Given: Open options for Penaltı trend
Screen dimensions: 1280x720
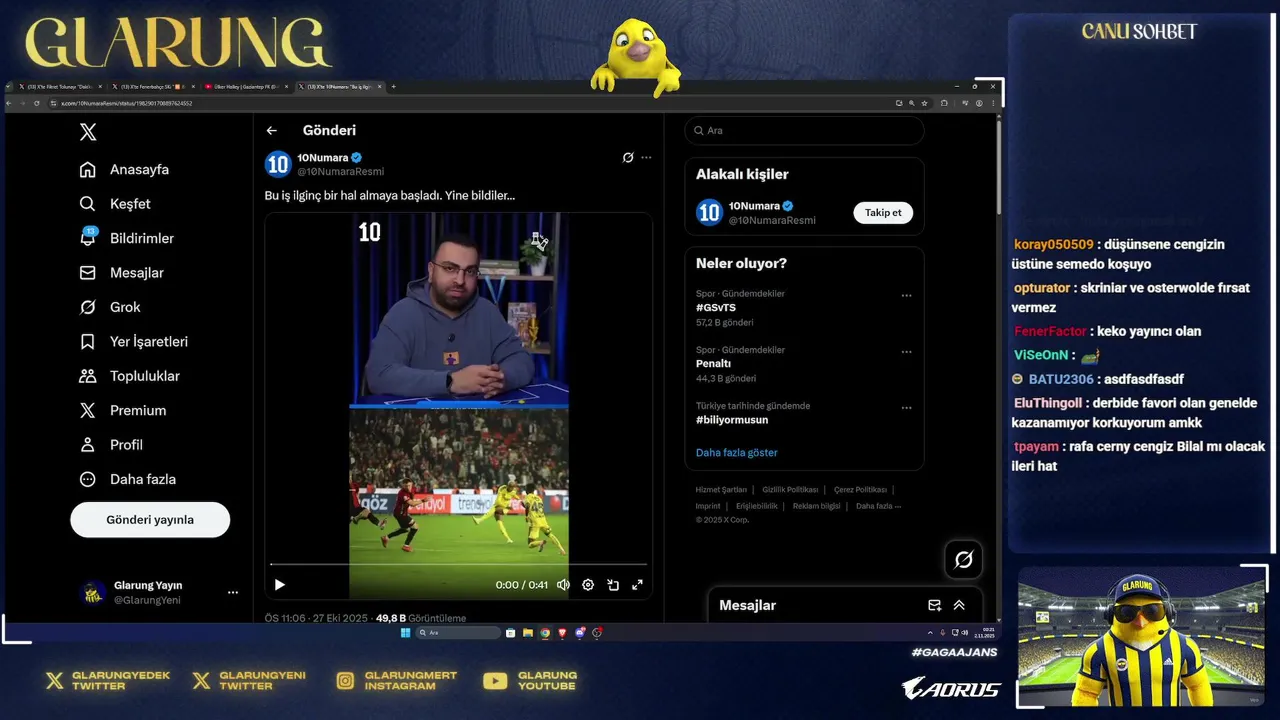Looking at the screenshot, I should click(x=906, y=352).
